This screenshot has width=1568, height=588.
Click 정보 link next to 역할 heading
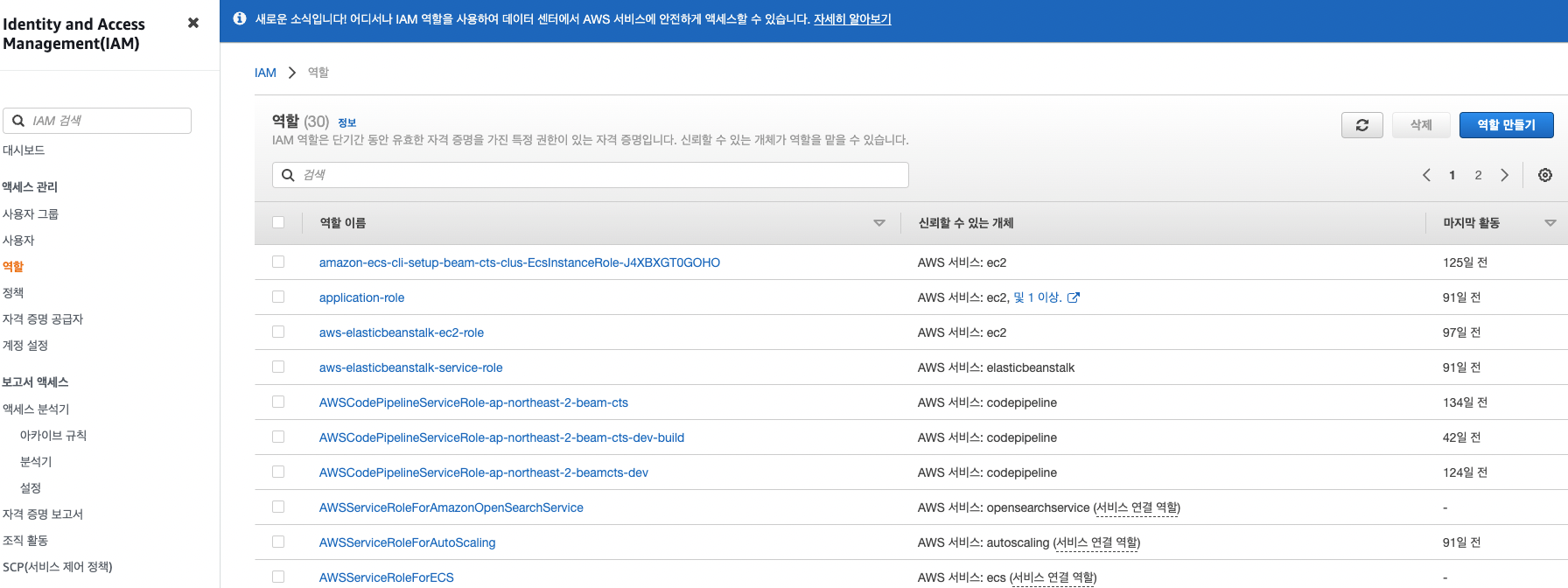click(x=347, y=123)
